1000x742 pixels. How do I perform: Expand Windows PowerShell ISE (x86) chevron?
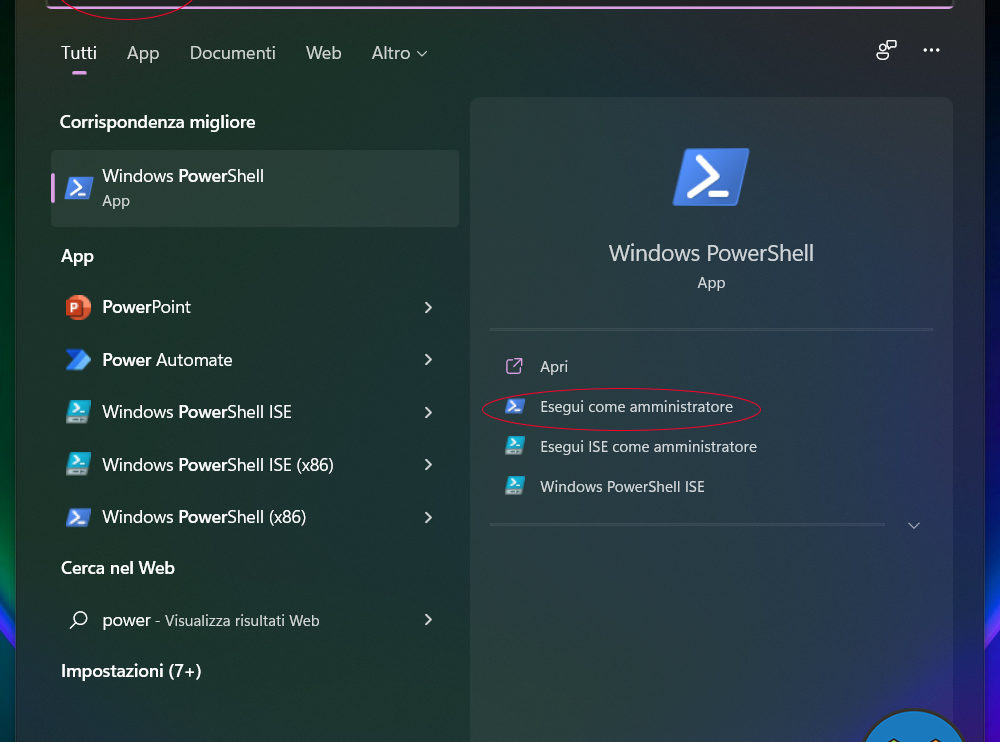coord(429,464)
